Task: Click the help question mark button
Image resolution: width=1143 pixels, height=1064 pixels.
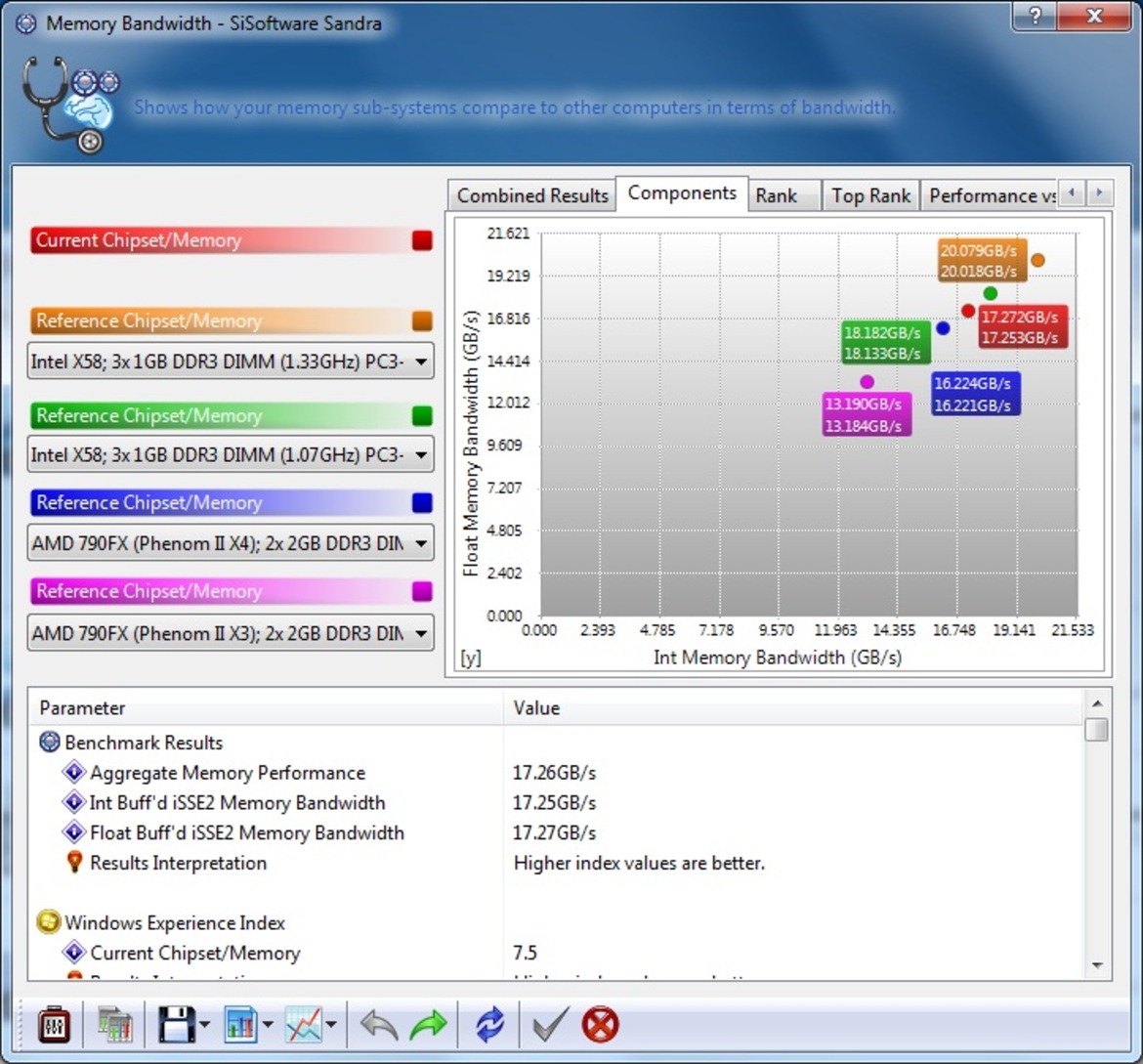Action: pyautogui.click(x=1037, y=16)
